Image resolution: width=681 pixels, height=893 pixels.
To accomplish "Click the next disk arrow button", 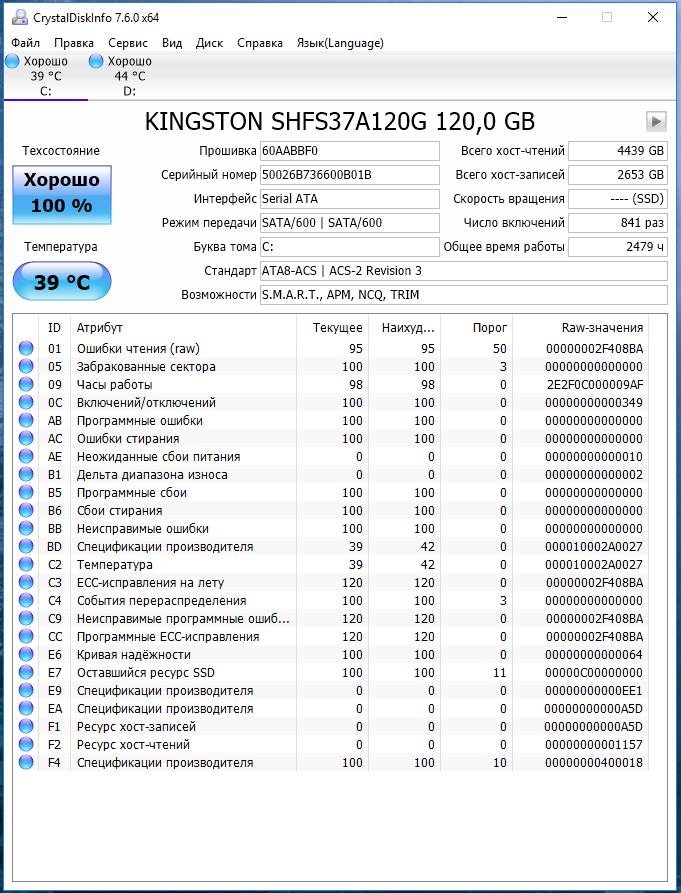I will [x=657, y=121].
